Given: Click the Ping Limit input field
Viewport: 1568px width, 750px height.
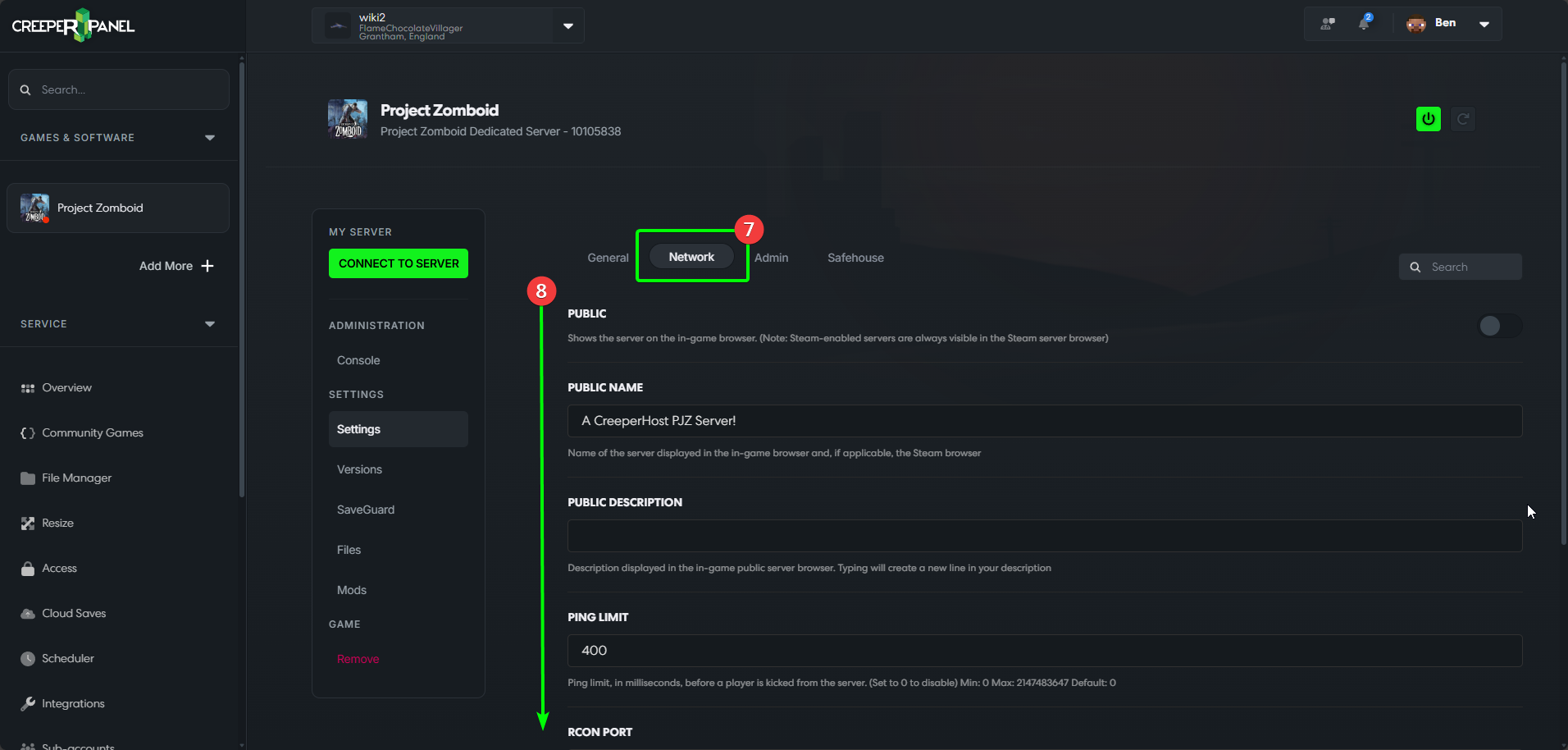Looking at the screenshot, I should [x=1044, y=651].
